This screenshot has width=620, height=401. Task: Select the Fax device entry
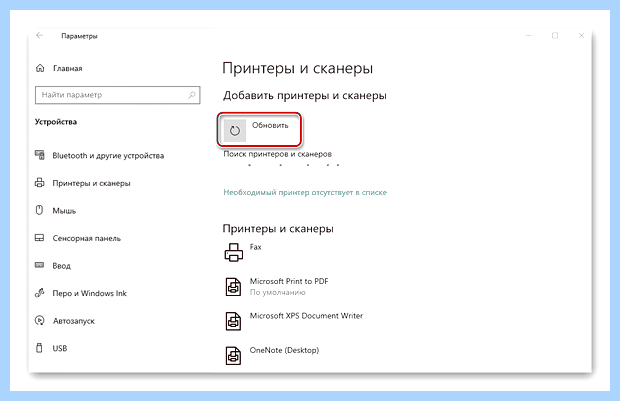tap(255, 247)
